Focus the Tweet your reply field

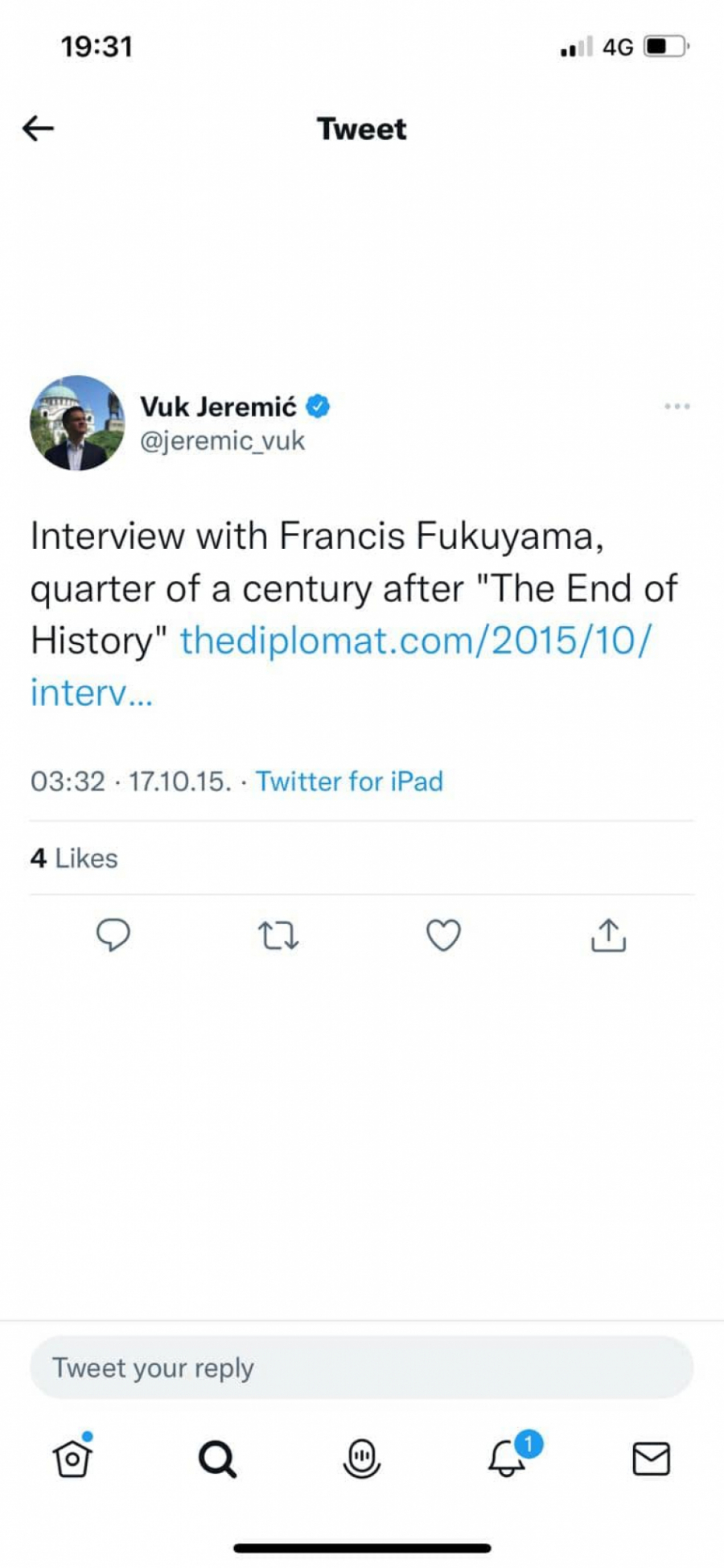coord(361,1368)
